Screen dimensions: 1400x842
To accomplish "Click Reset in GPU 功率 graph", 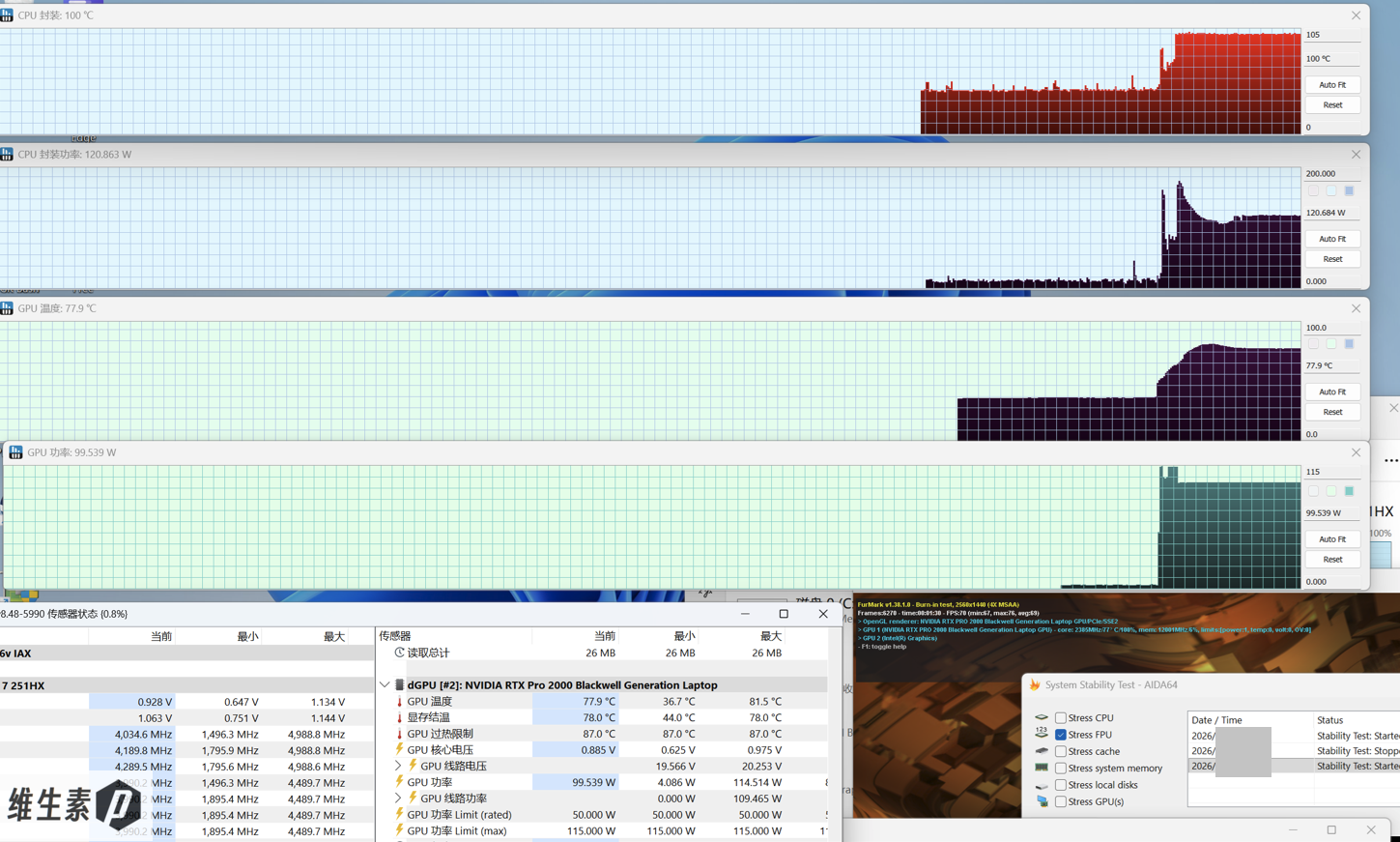I will (1332, 560).
